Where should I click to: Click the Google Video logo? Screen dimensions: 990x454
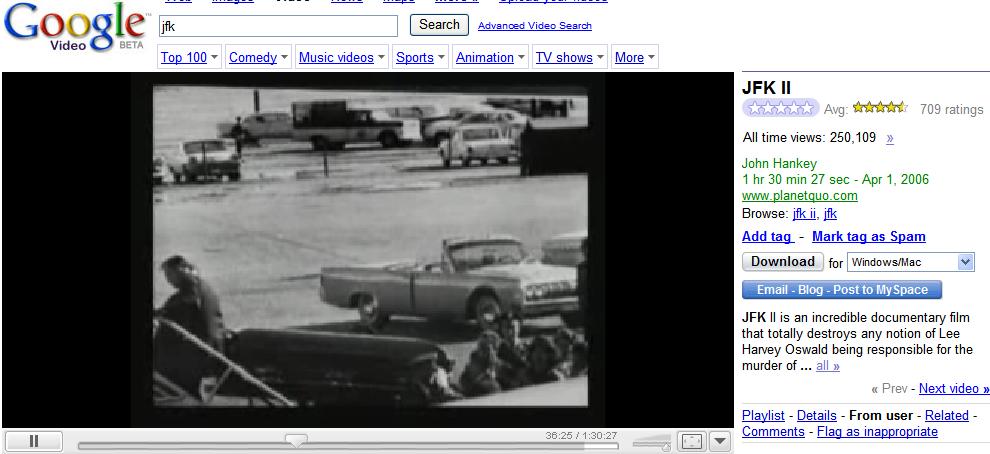pos(75,27)
